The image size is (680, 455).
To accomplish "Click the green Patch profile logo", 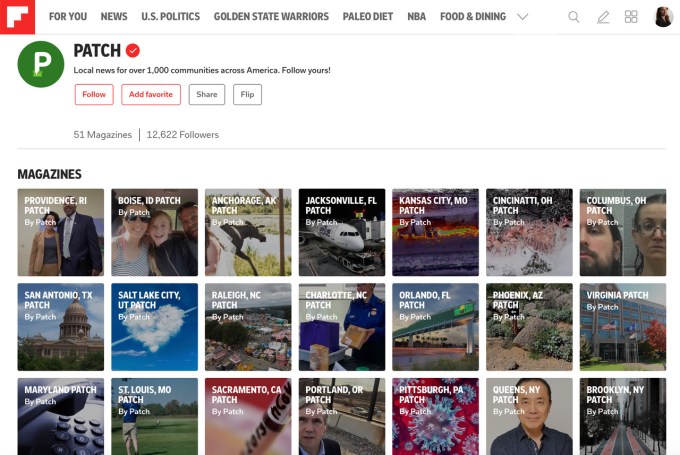I will [41, 65].
